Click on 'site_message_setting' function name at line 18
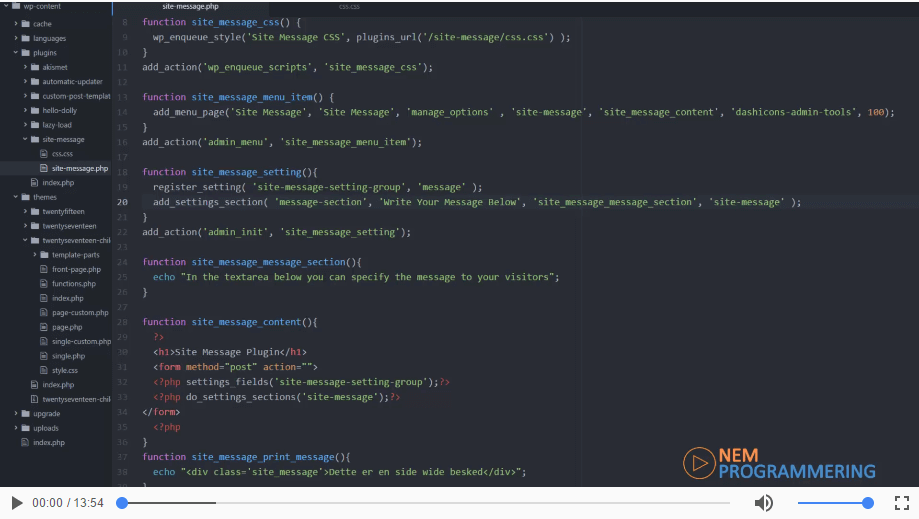 point(247,172)
